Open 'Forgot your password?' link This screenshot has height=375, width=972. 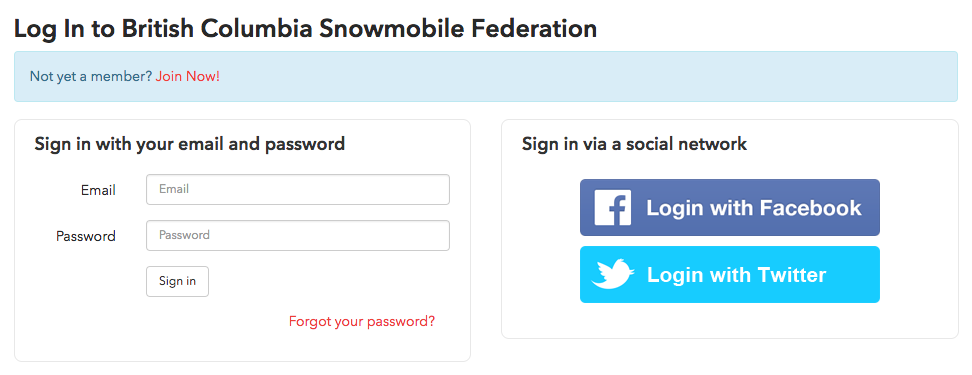pos(362,322)
